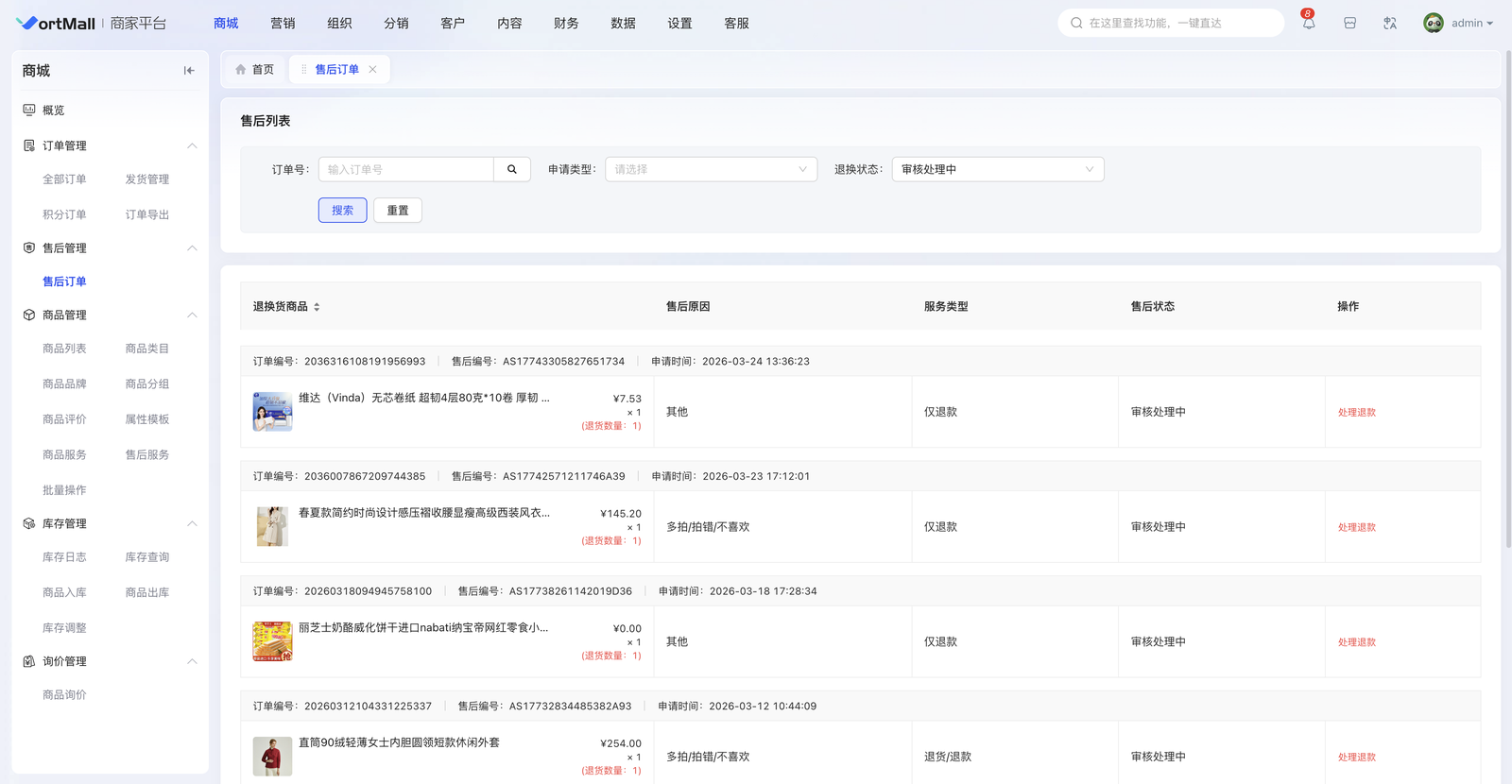The height and width of the screenshot is (784, 1512).
Task: Click the language translation icon
Action: pyautogui.click(x=1390, y=24)
